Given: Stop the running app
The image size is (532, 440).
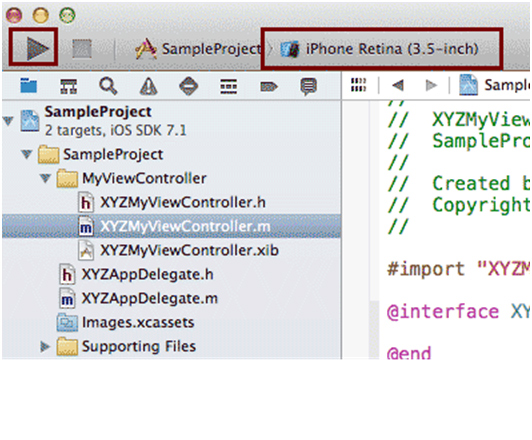Looking at the screenshot, I should click(82, 49).
